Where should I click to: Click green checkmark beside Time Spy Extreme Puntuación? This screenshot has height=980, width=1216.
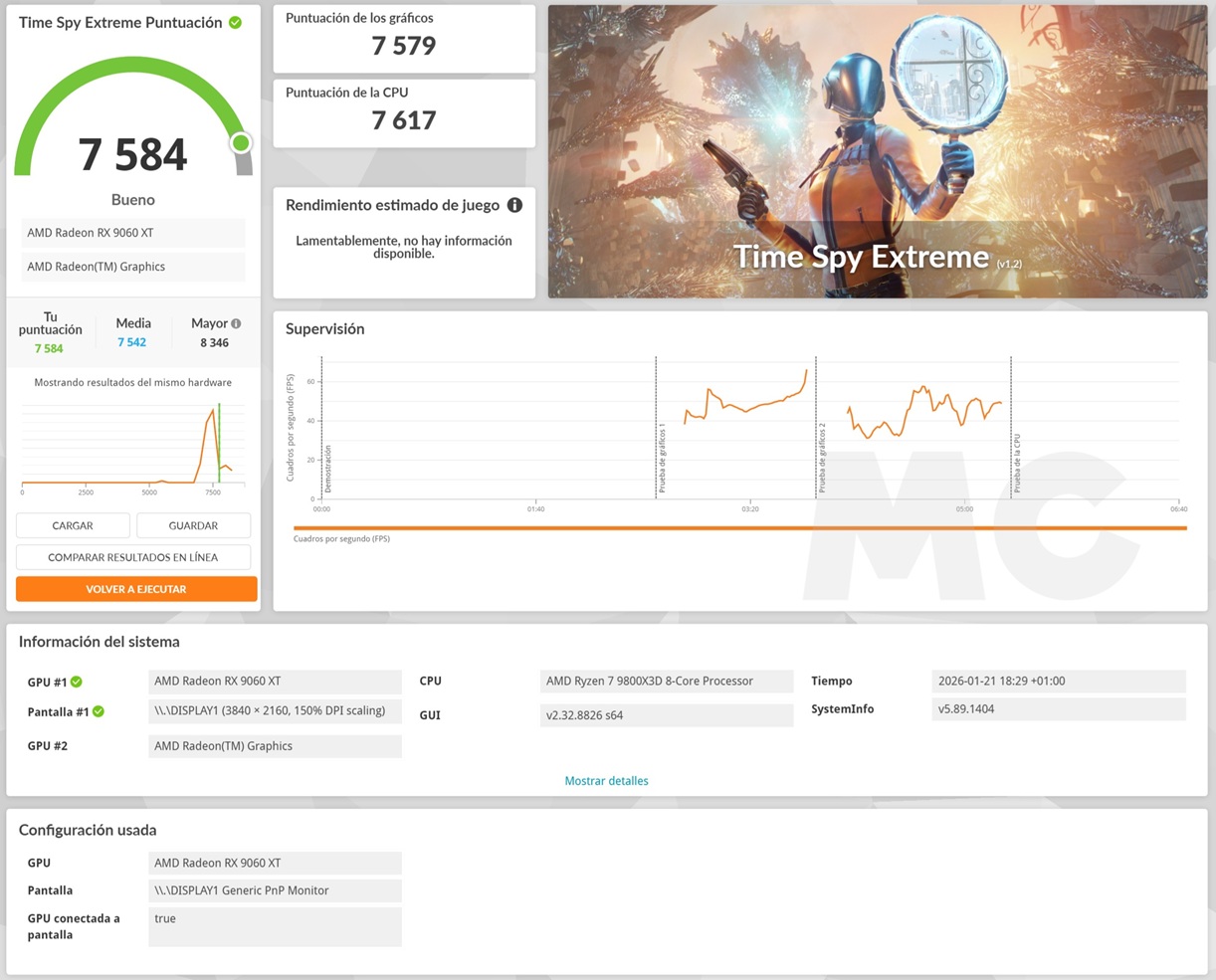pyautogui.click(x=235, y=23)
